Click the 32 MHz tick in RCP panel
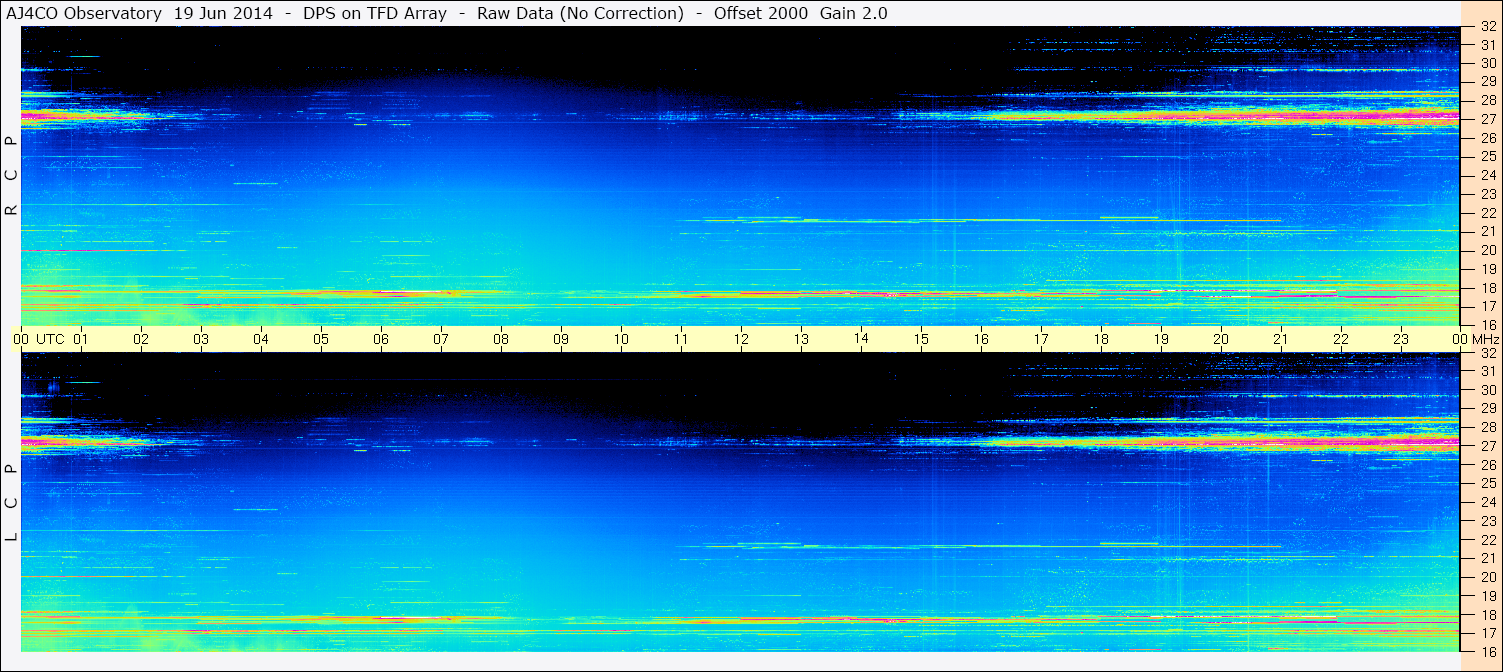The width and height of the screenshot is (1503, 672). pos(1488,27)
